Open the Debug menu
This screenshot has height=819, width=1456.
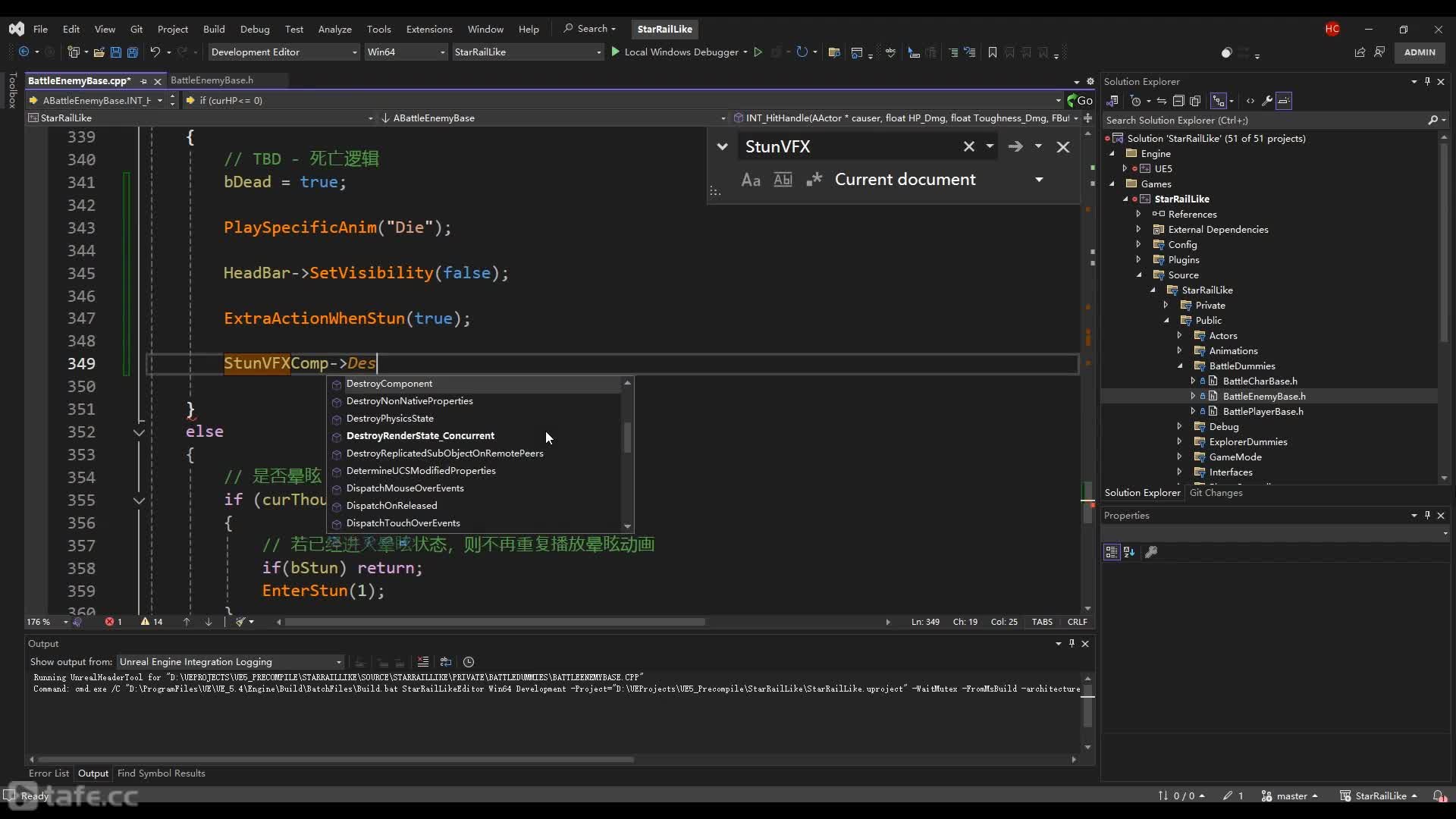click(255, 29)
